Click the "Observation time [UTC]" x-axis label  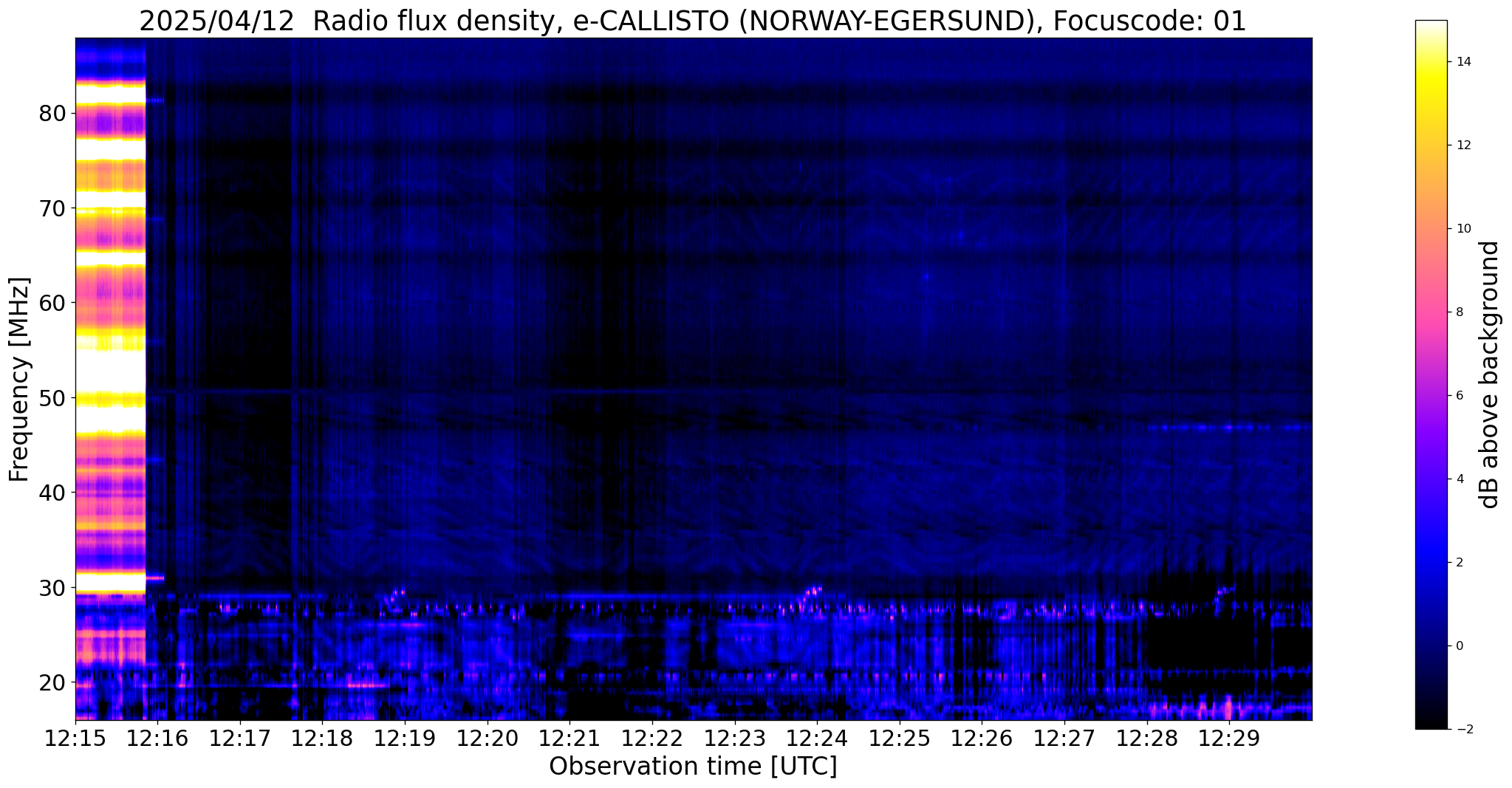(x=693, y=766)
